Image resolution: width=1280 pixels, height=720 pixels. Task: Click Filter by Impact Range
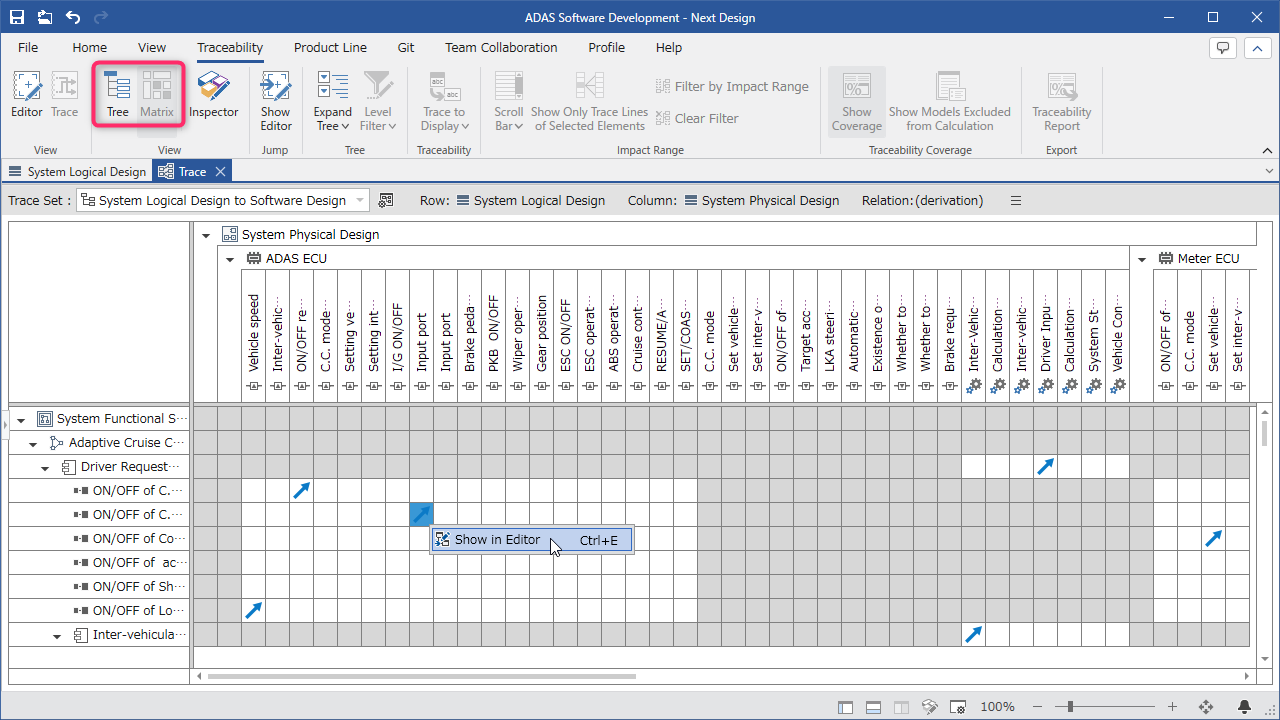coord(732,87)
